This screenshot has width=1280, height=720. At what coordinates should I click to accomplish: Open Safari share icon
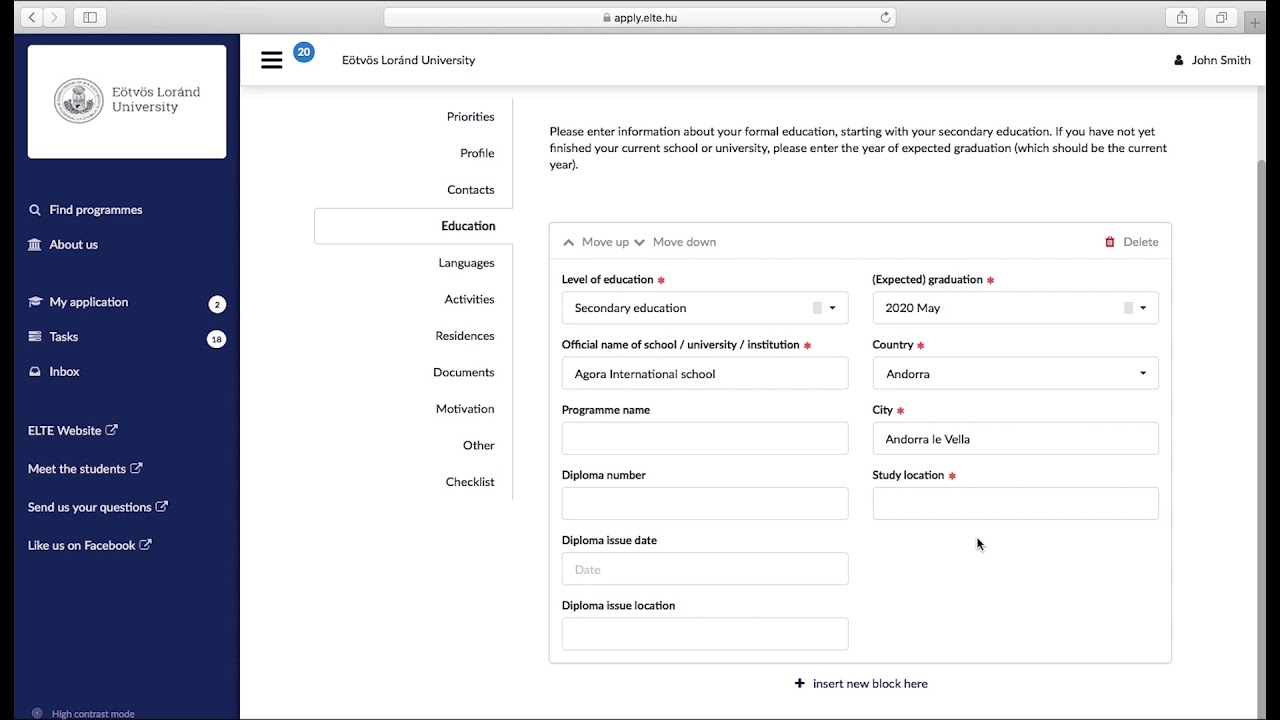coord(1182,17)
